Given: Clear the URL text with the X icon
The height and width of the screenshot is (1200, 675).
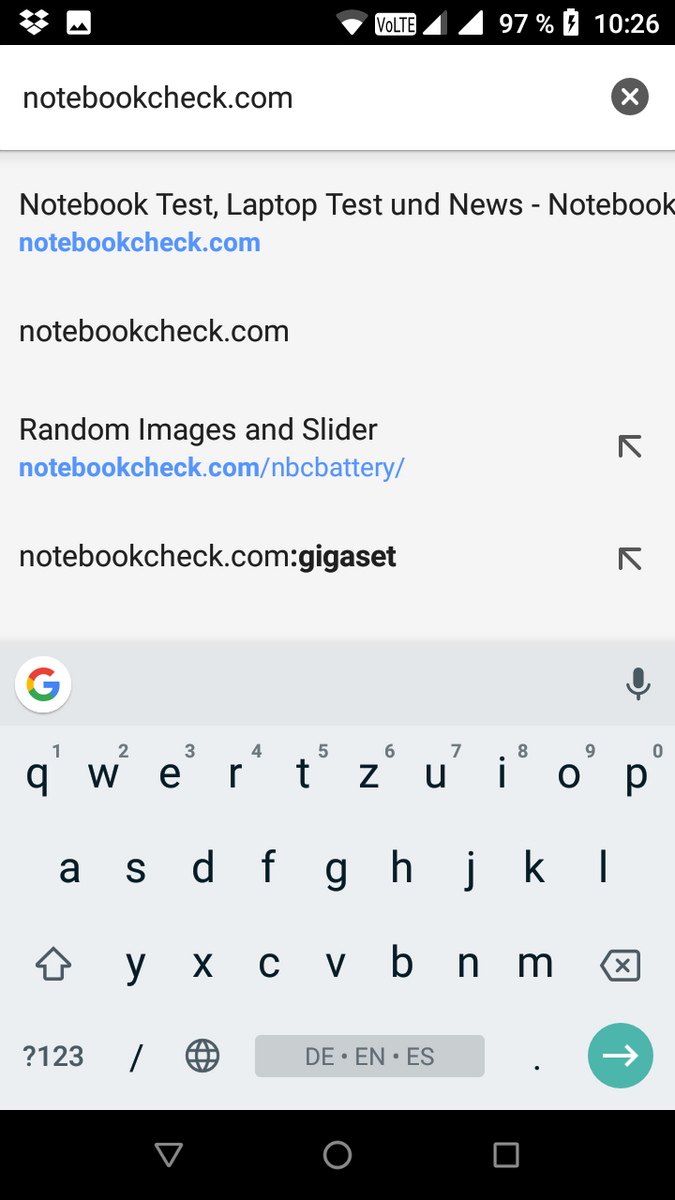Looking at the screenshot, I should [629, 97].
